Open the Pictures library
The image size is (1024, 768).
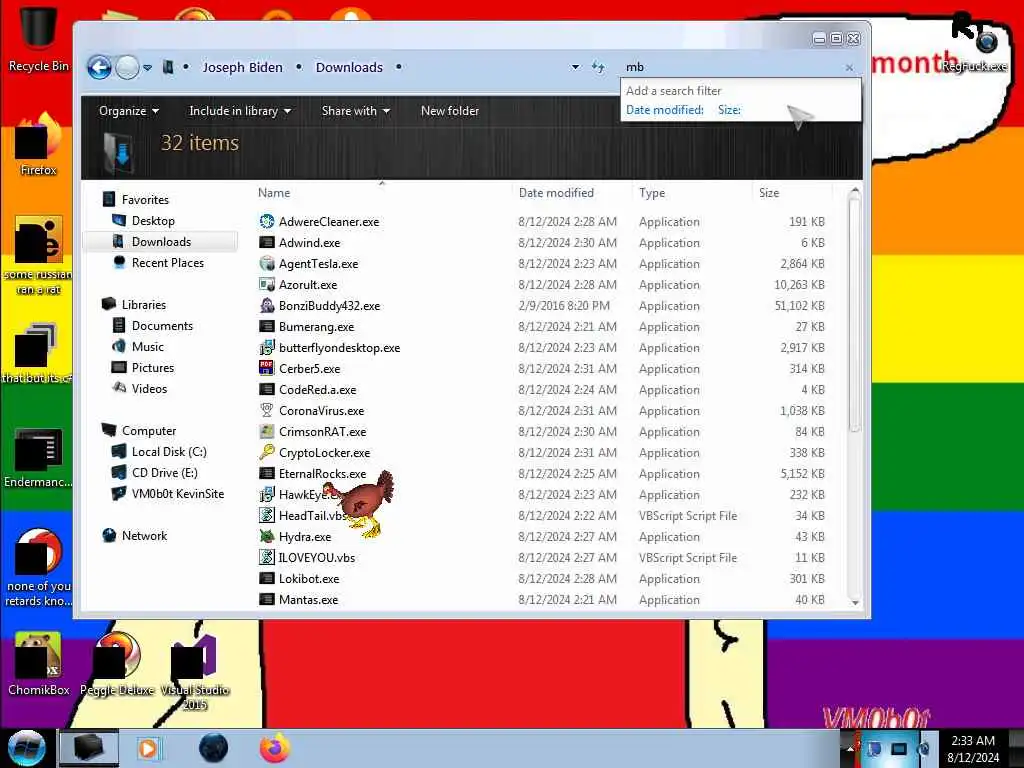(x=153, y=368)
